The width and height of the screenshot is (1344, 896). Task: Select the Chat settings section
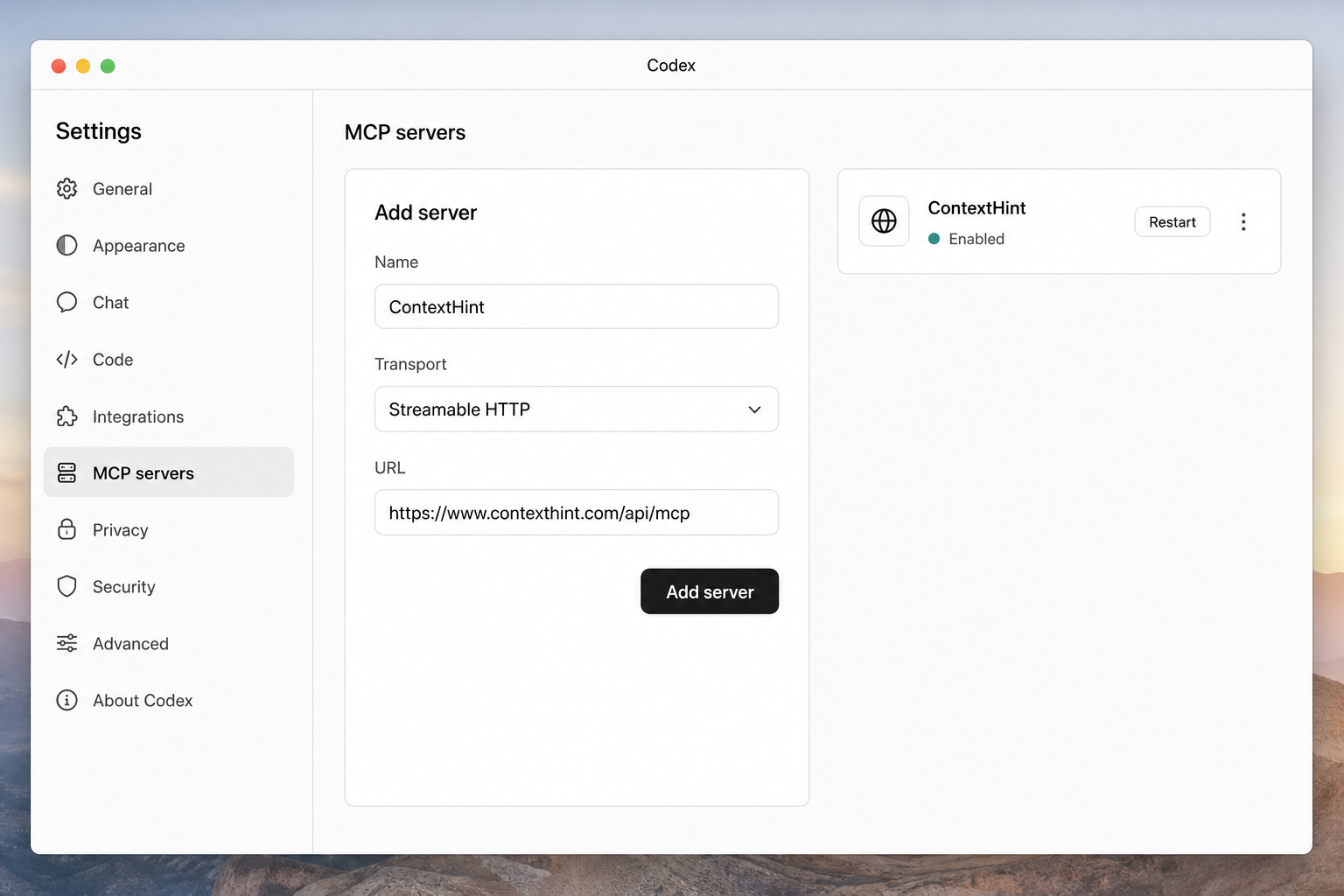[x=169, y=303]
